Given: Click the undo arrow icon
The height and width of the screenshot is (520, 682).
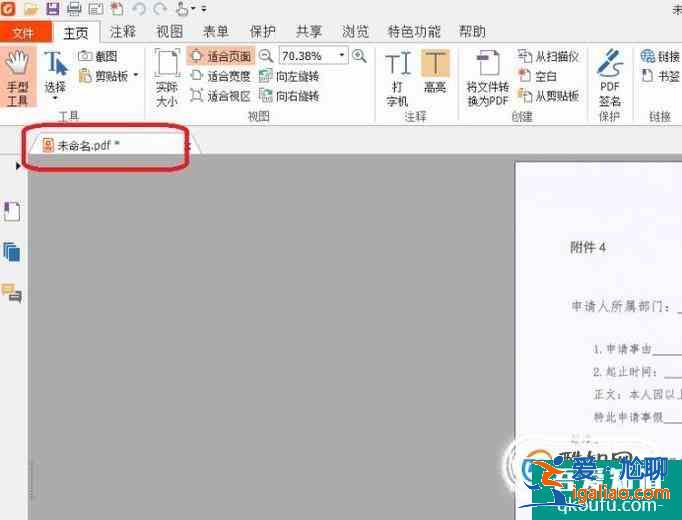Looking at the screenshot, I should pos(139,8).
